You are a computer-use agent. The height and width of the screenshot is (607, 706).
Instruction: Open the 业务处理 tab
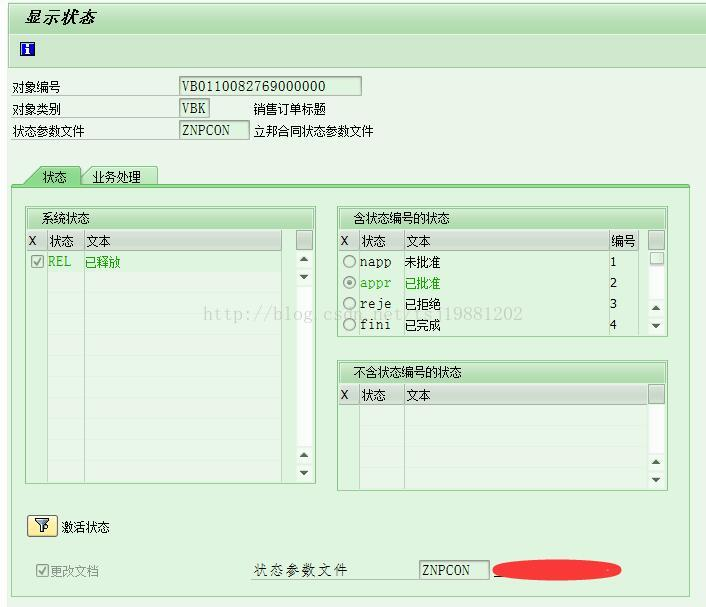117,177
